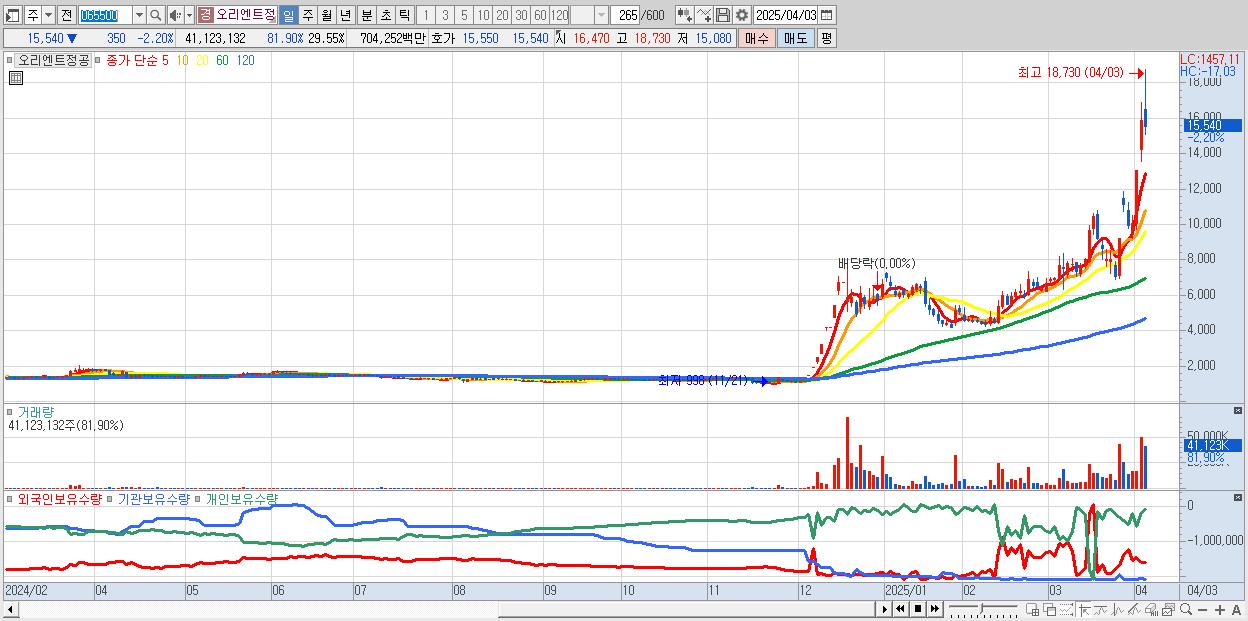Click the stop button in replay controls
Screen dimensions: 1248x621
click(918, 609)
